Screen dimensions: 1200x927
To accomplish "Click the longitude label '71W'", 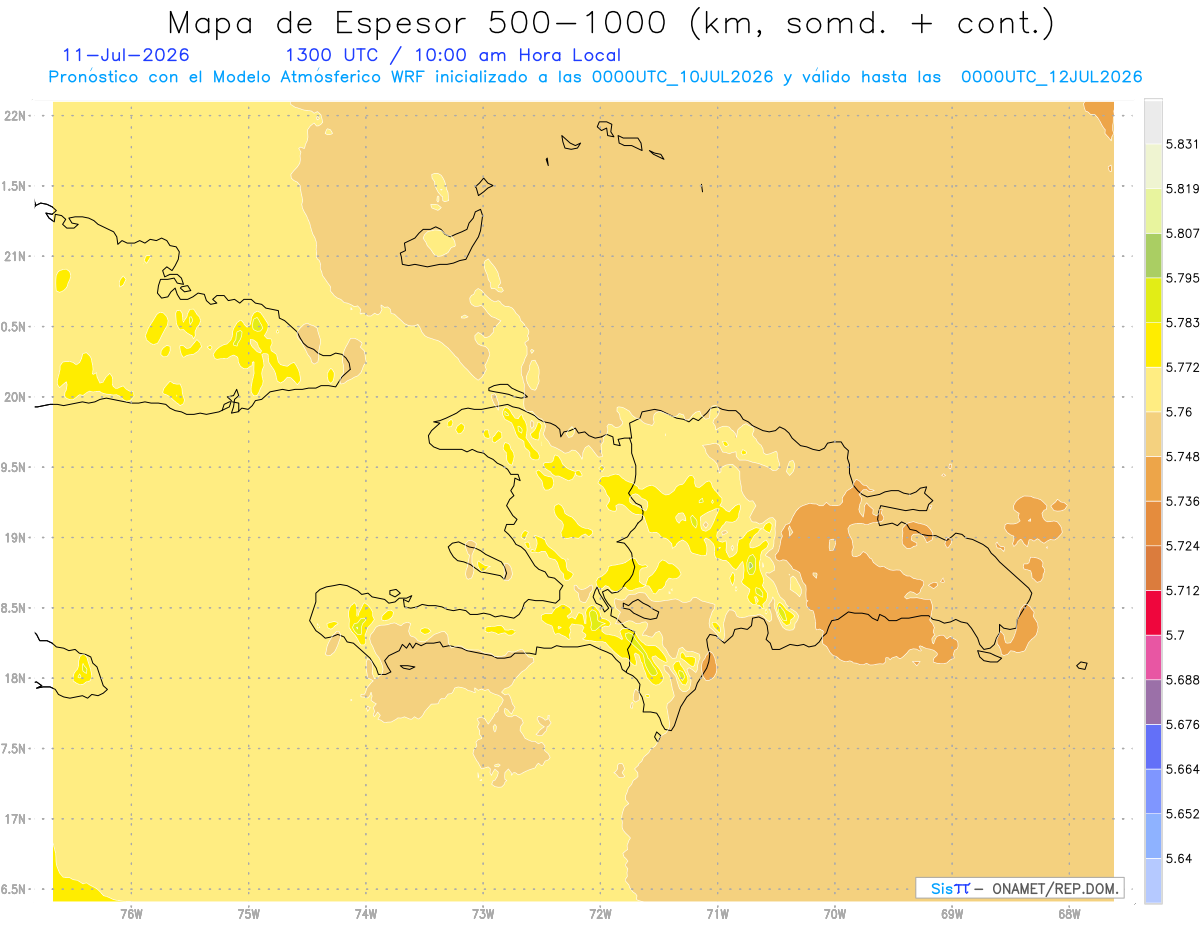I will point(717,913).
